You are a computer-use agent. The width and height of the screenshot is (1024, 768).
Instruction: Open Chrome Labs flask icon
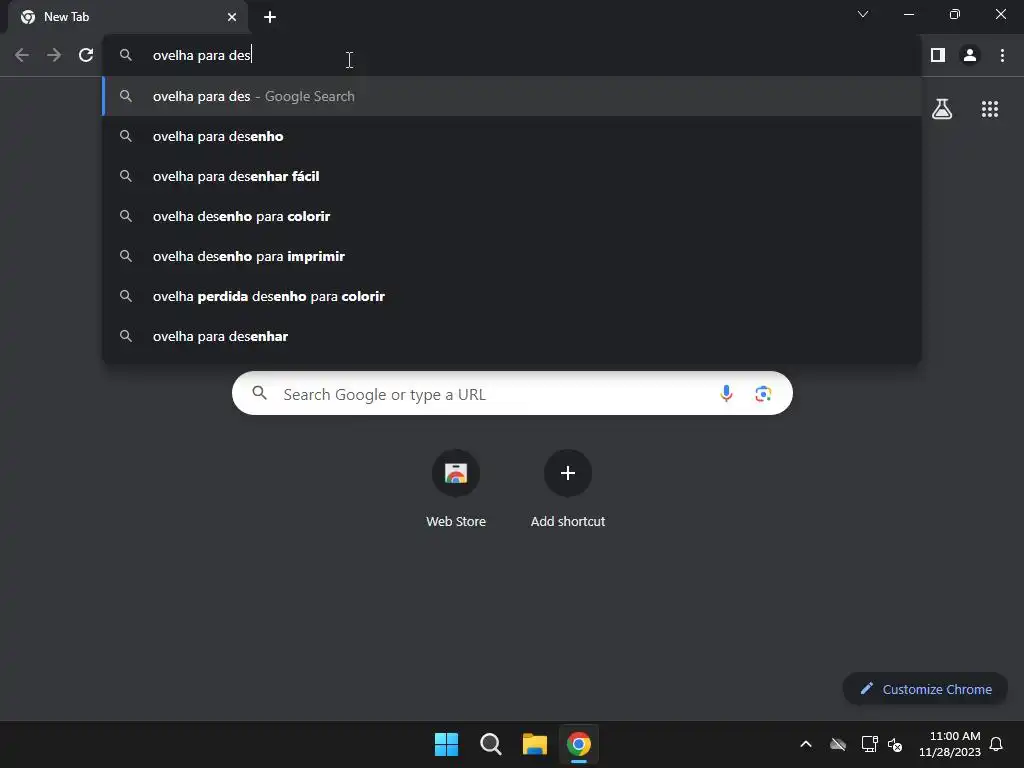[942, 109]
